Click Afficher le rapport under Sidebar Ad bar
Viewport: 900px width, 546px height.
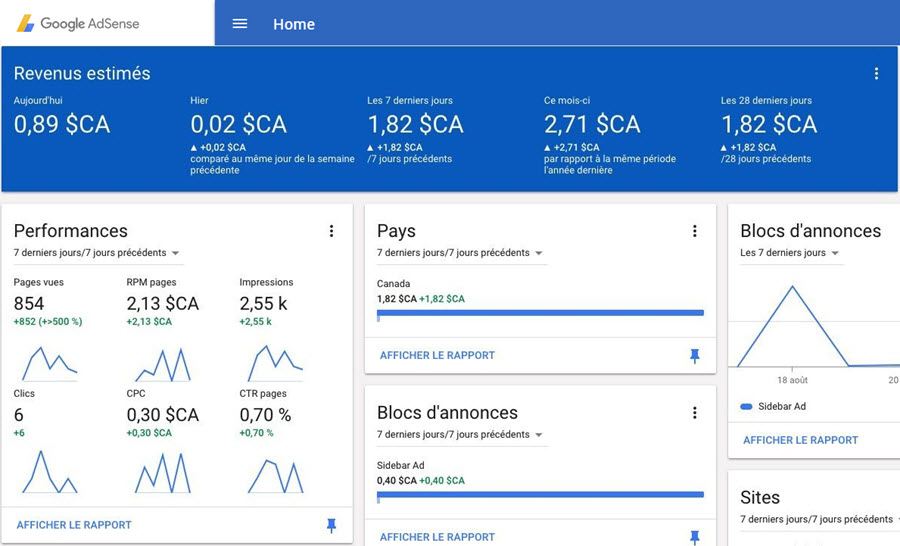tap(437, 537)
